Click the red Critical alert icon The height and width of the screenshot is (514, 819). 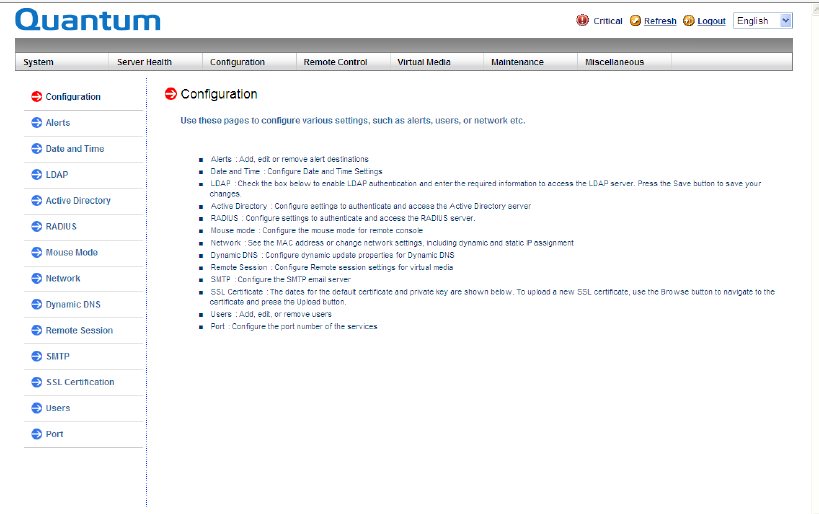point(582,20)
